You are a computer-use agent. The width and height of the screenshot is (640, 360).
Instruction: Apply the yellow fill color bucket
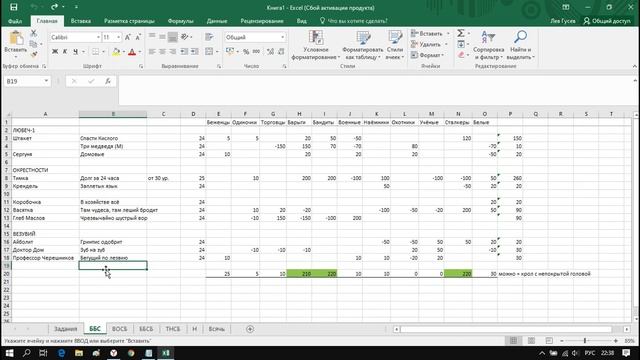coord(116,51)
